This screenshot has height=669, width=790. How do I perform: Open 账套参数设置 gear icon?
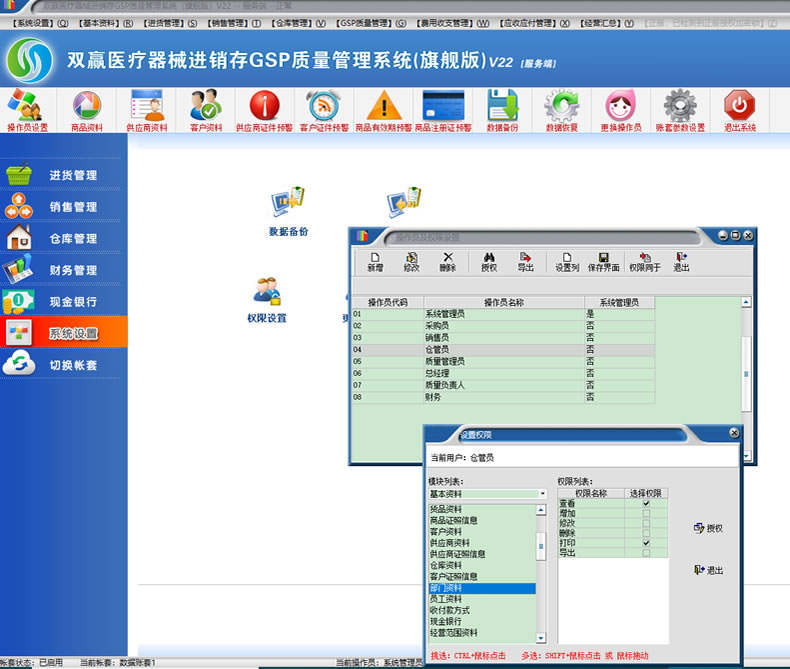point(680,109)
